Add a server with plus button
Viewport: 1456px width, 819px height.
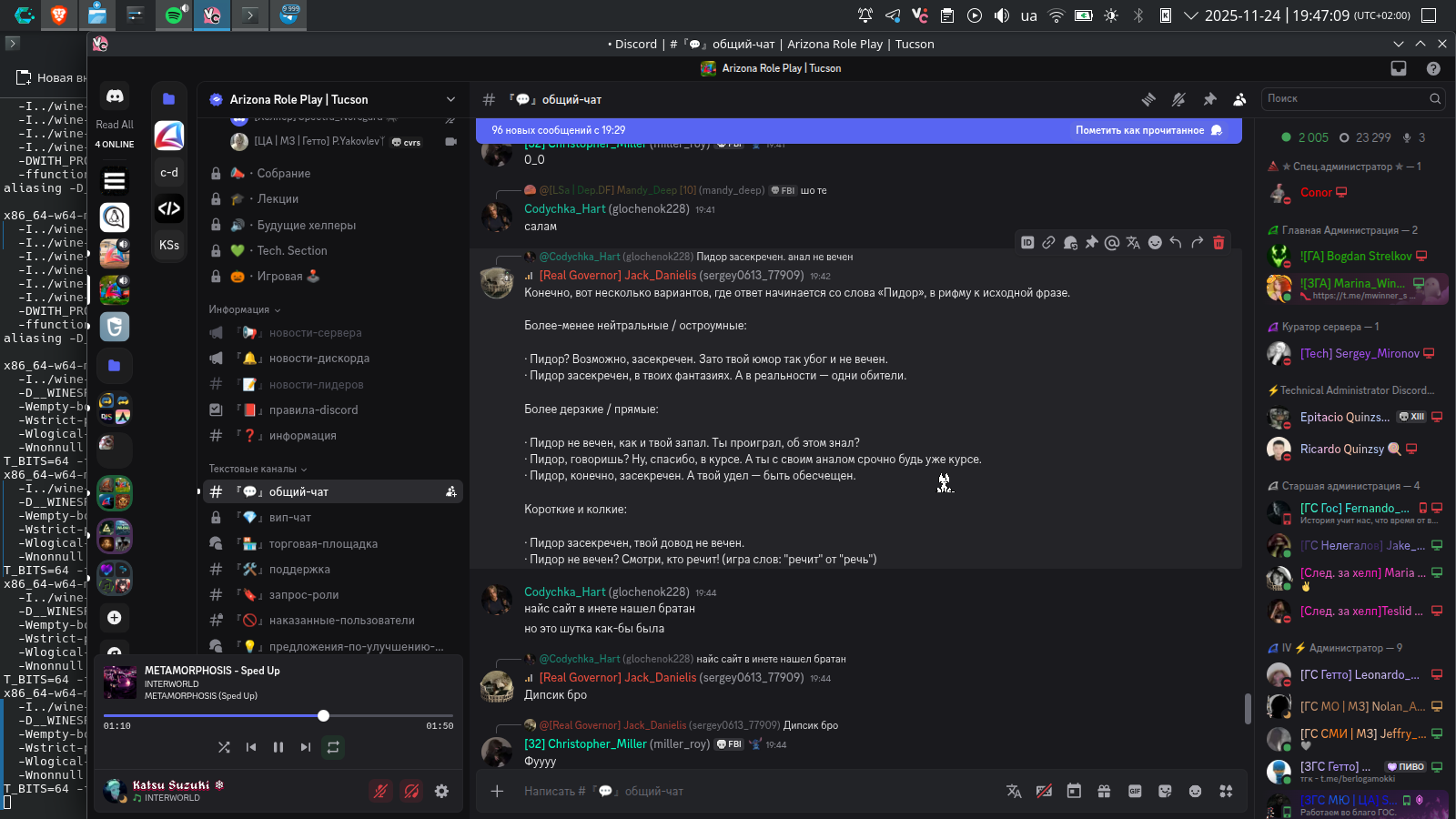pos(115,618)
